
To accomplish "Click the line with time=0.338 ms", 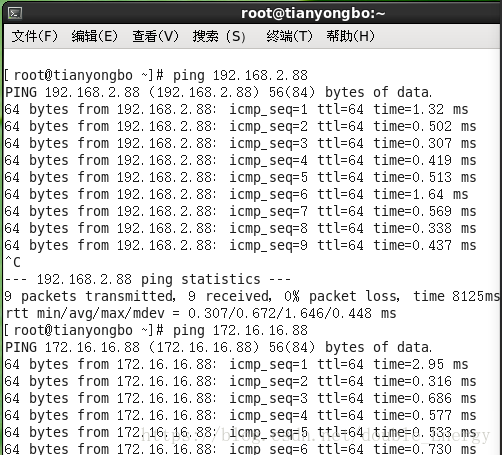I will (x=240, y=228).
